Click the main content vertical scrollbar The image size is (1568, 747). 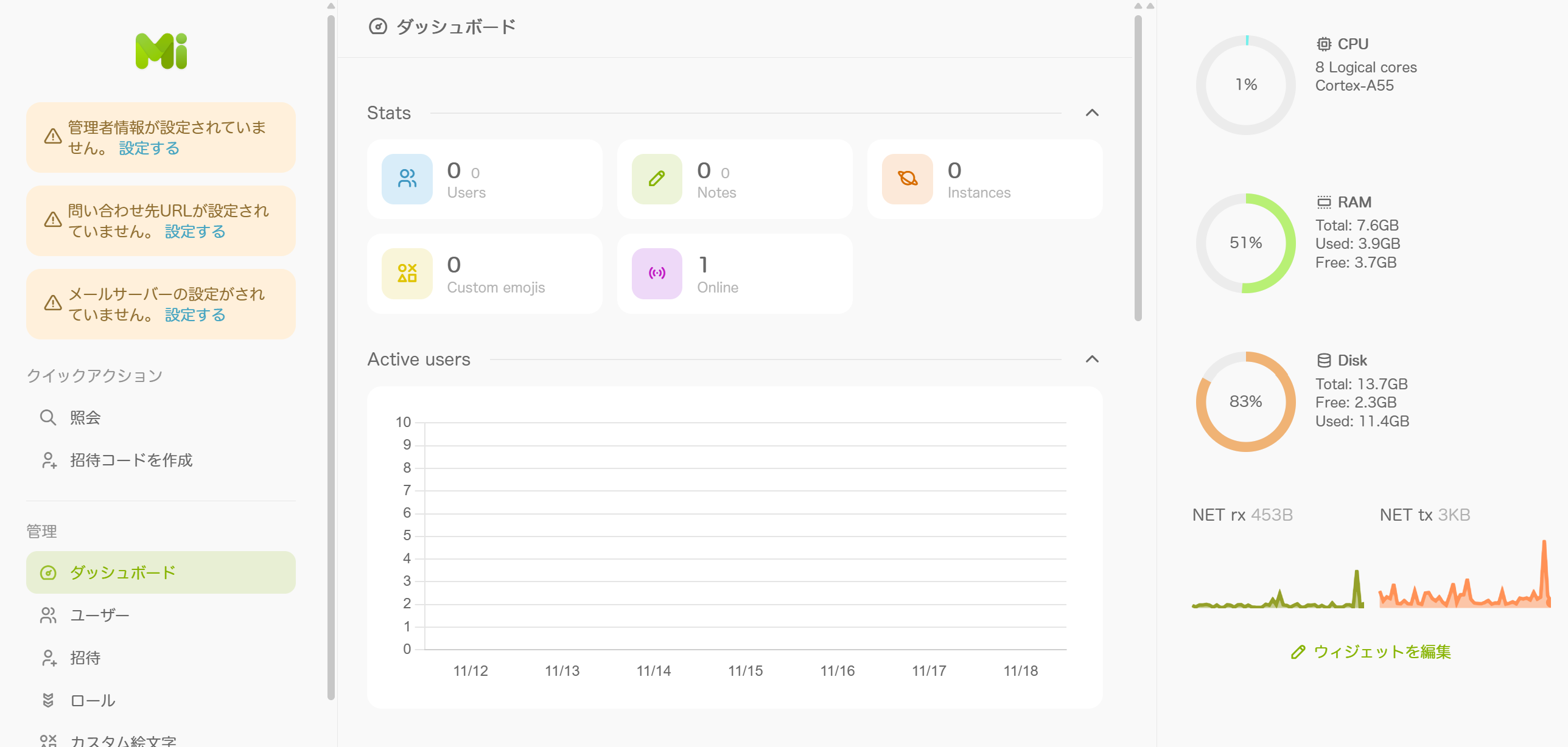(1138, 168)
